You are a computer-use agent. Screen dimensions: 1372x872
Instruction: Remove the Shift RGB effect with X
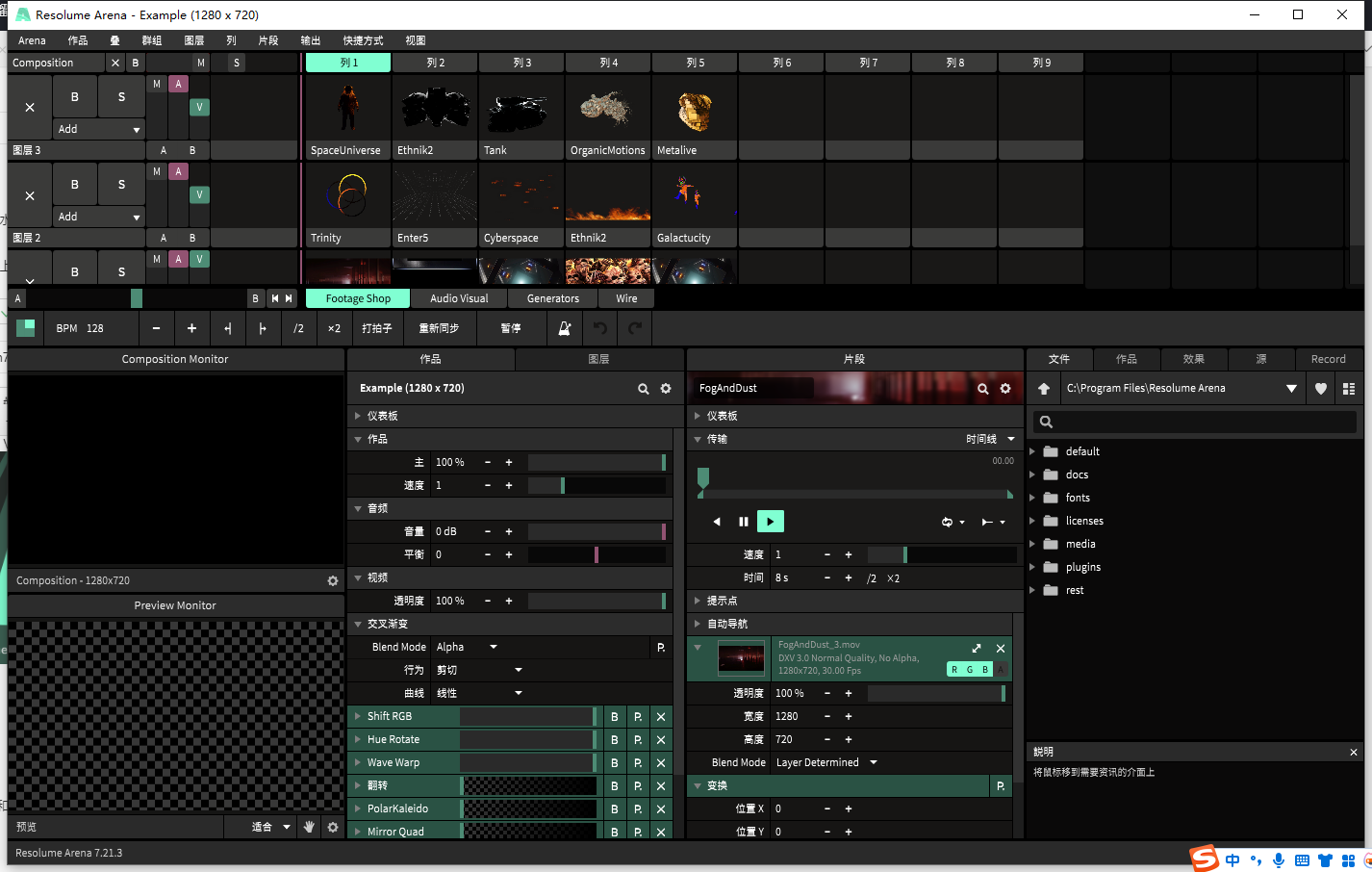(x=661, y=717)
